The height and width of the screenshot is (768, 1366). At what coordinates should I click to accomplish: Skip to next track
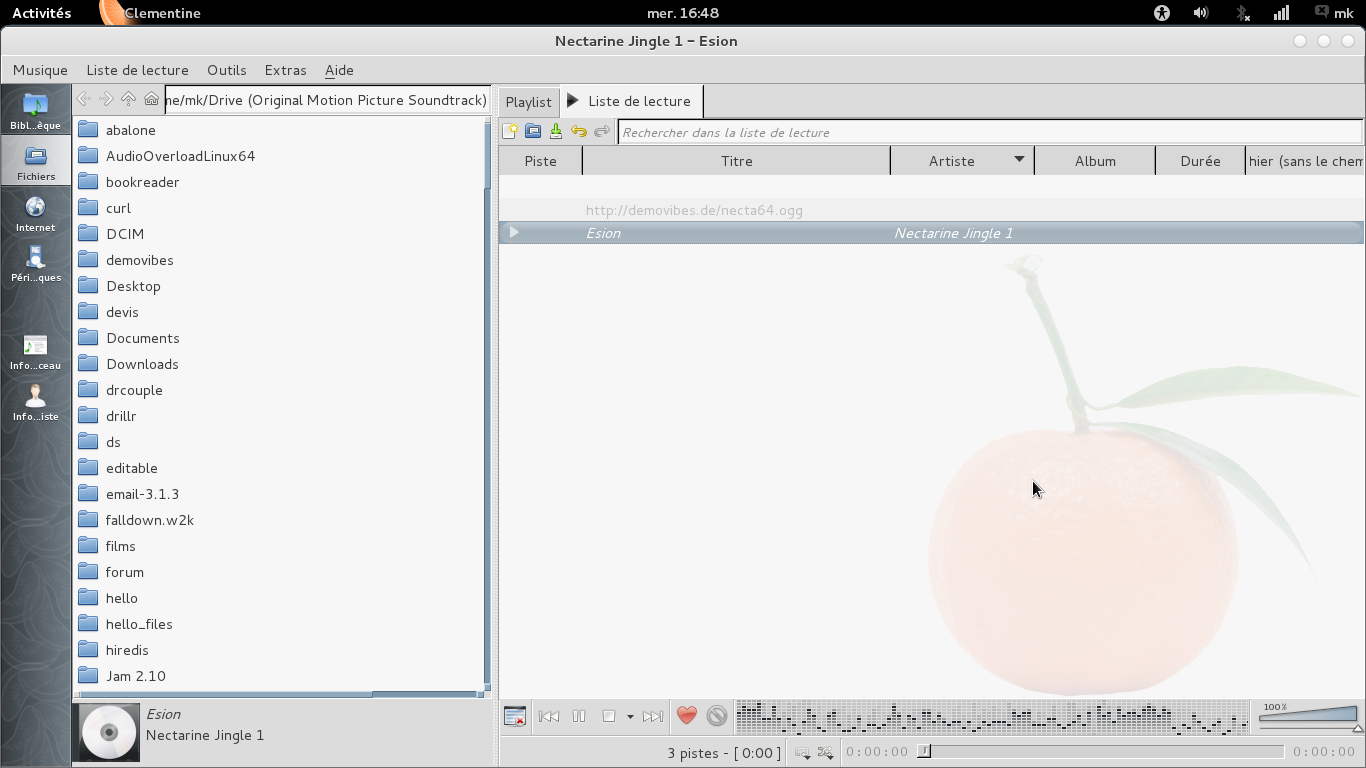pyautogui.click(x=653, y=716)
